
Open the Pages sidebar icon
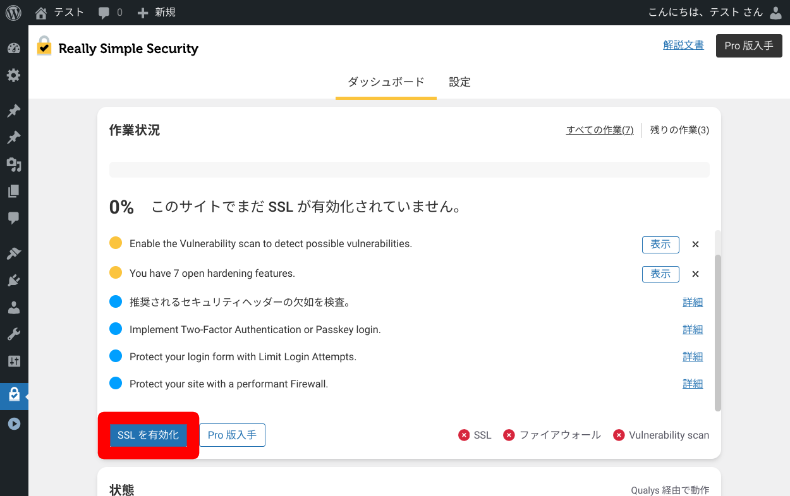(x=14, y=191)
